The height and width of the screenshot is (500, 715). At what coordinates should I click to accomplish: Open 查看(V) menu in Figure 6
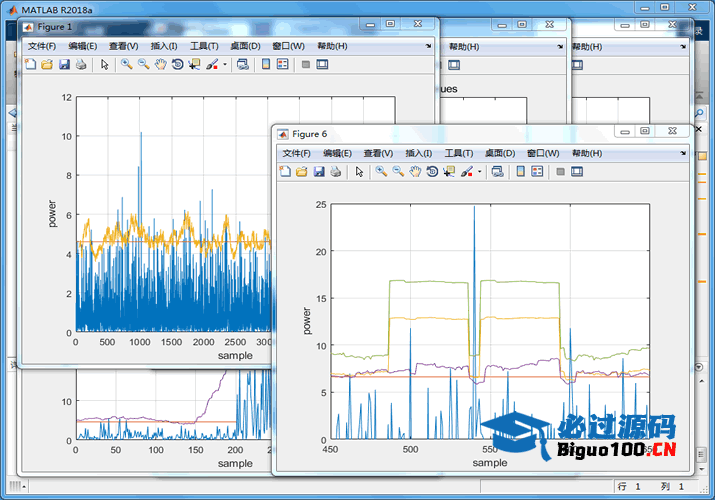click(x=378, y=153)
